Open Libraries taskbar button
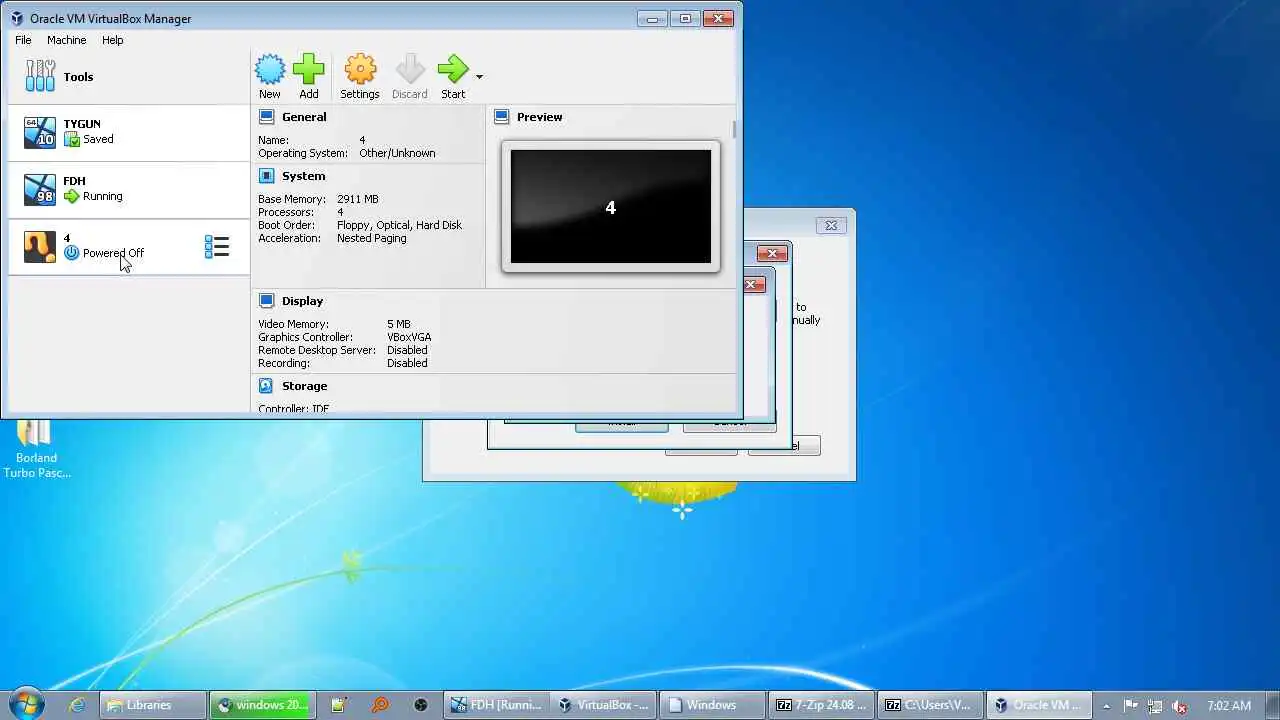Image resolution: width=1280 pixels, height=720 pixels. [x=153, y=705]
